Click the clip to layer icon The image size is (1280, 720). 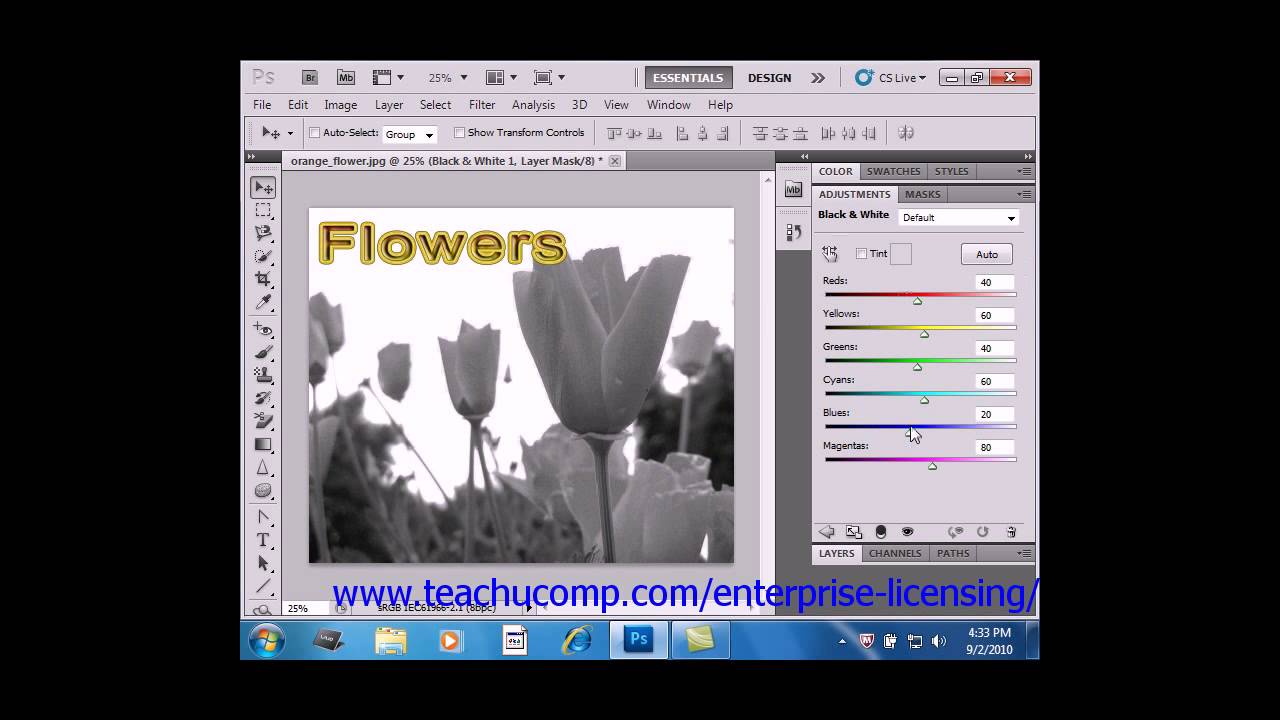point(881,532)
